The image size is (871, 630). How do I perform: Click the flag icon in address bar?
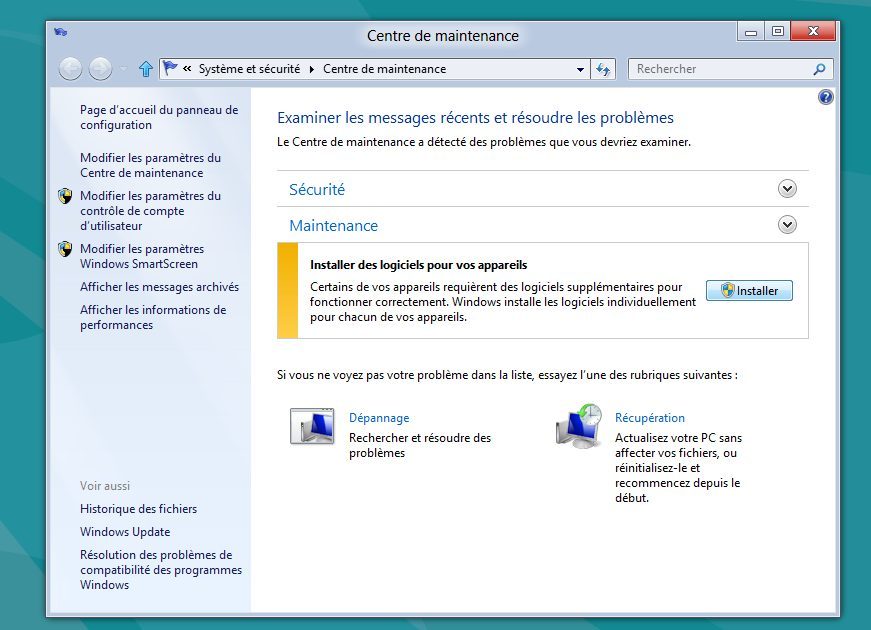pyautogui.click(x=170, y=68)
